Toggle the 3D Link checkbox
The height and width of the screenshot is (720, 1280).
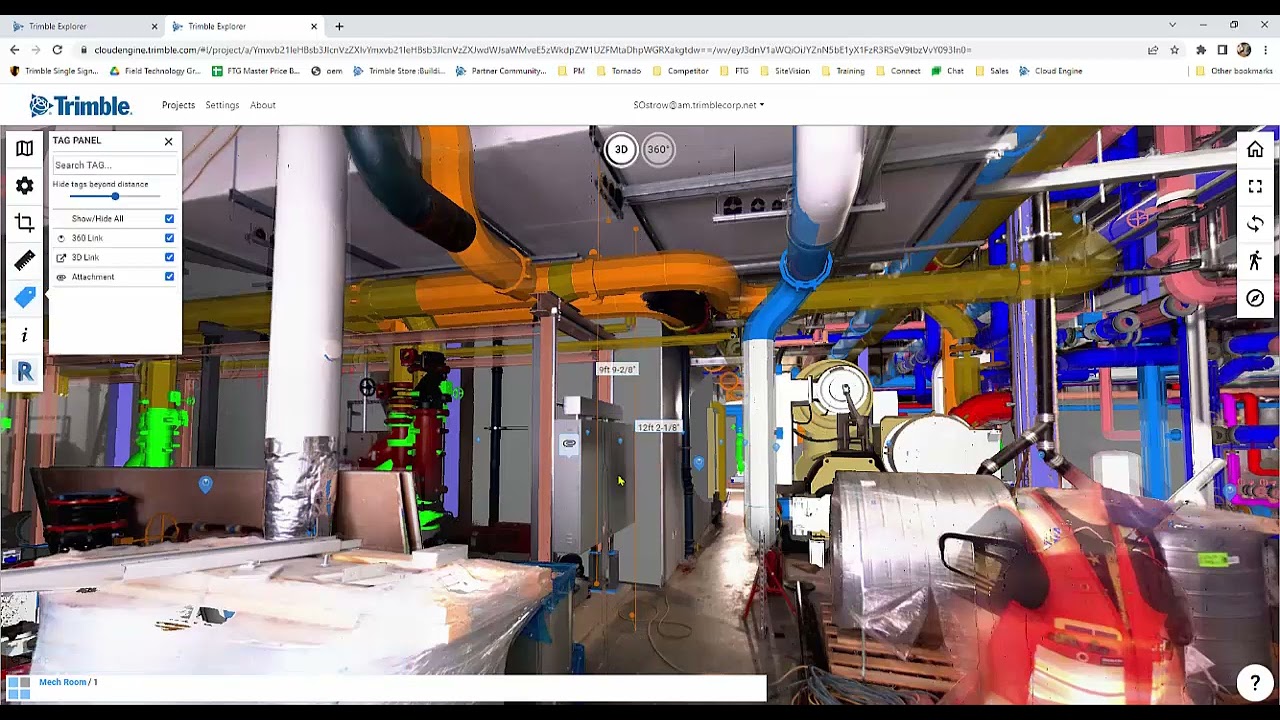pyautogui.click(x=169, y=257)
